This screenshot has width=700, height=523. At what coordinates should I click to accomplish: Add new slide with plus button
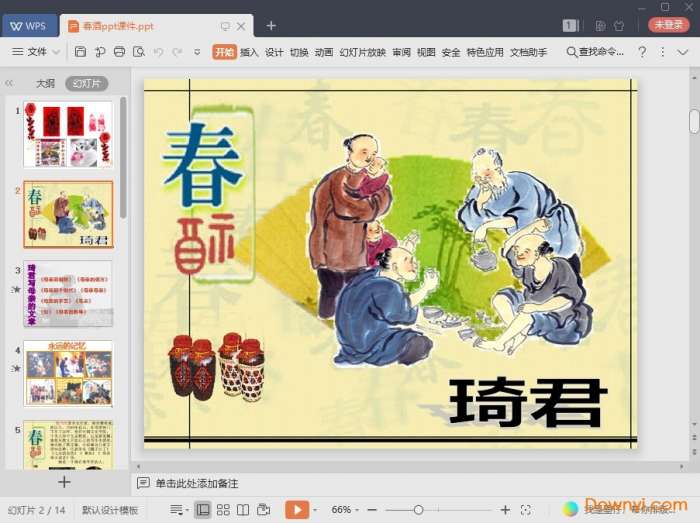tap(64, 482)
